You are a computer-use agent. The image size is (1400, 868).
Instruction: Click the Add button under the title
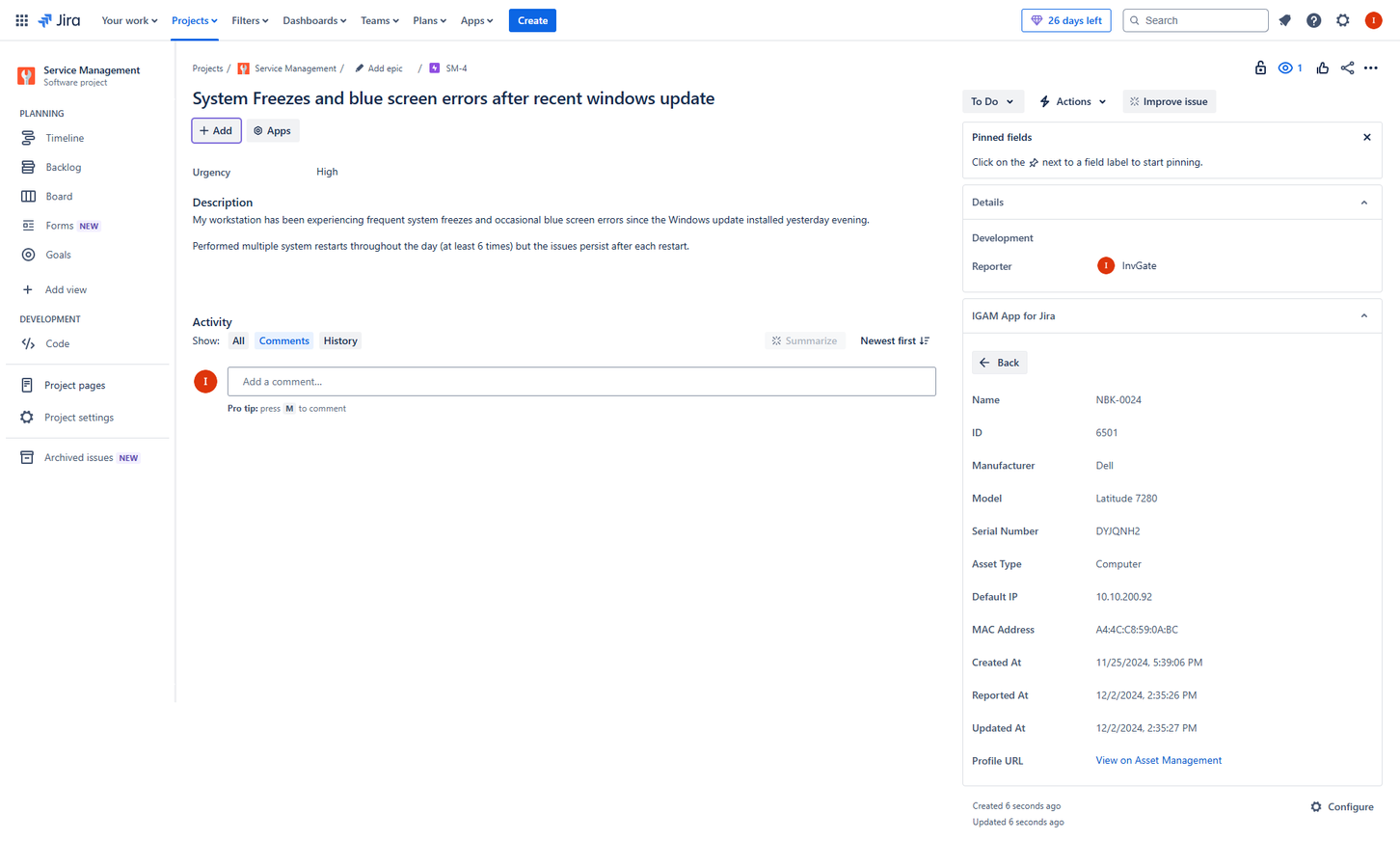[216, 130]
